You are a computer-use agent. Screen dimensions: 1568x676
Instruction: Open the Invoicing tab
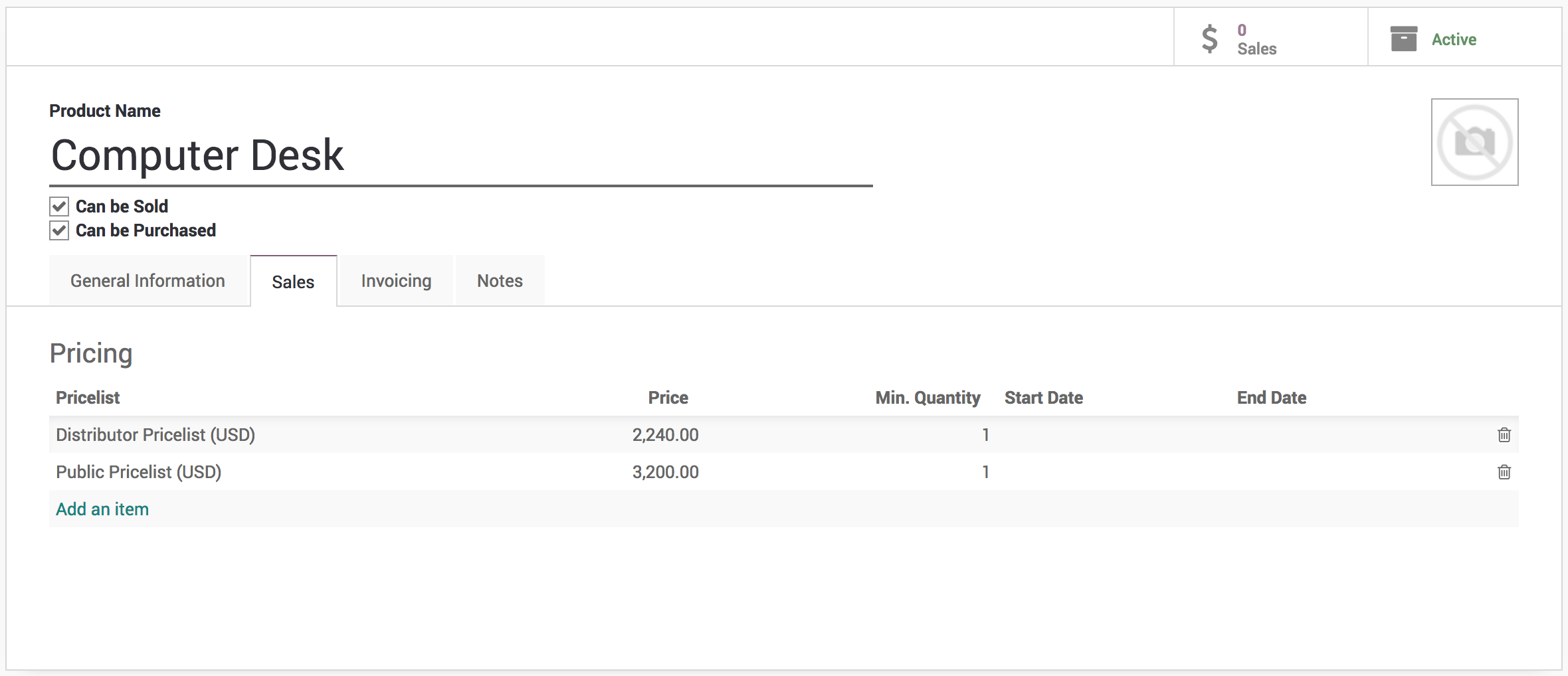coord(396,281)
